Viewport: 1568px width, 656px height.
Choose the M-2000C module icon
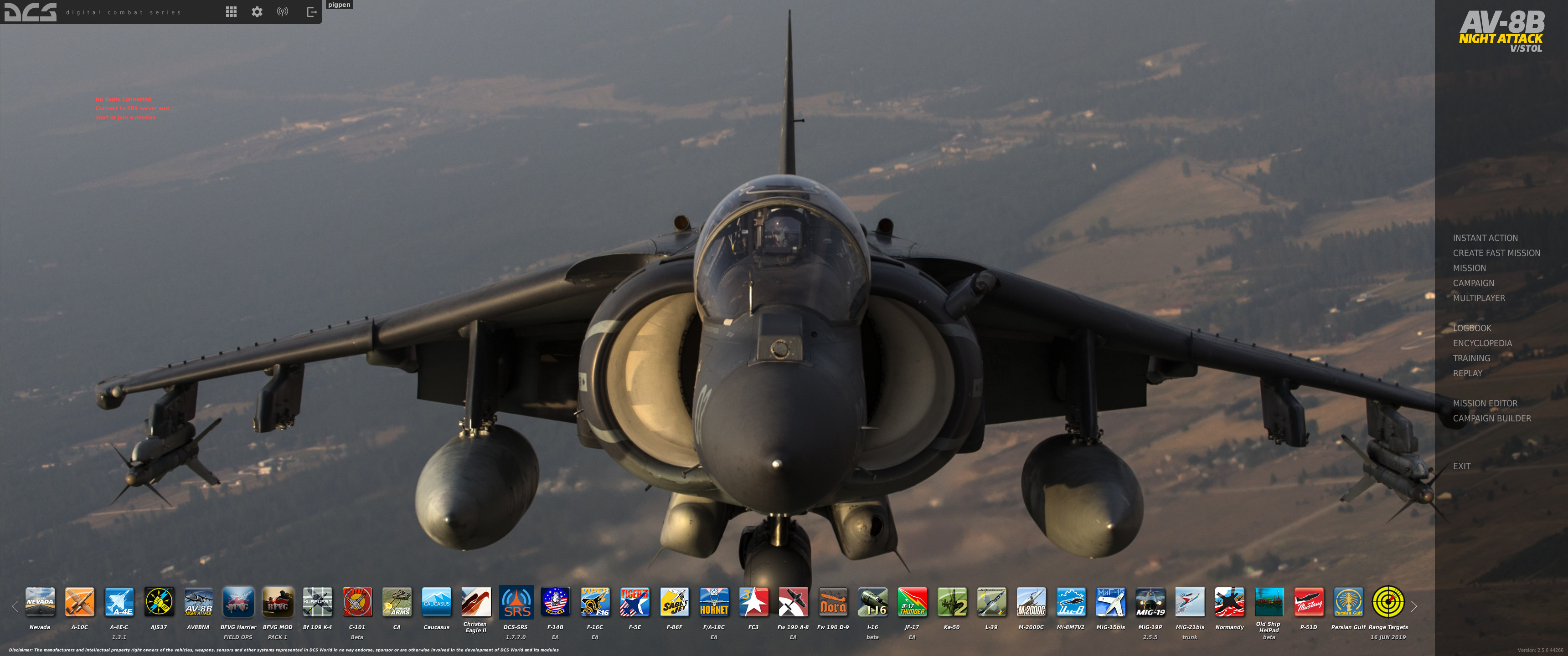click(x=1031, y=602)
